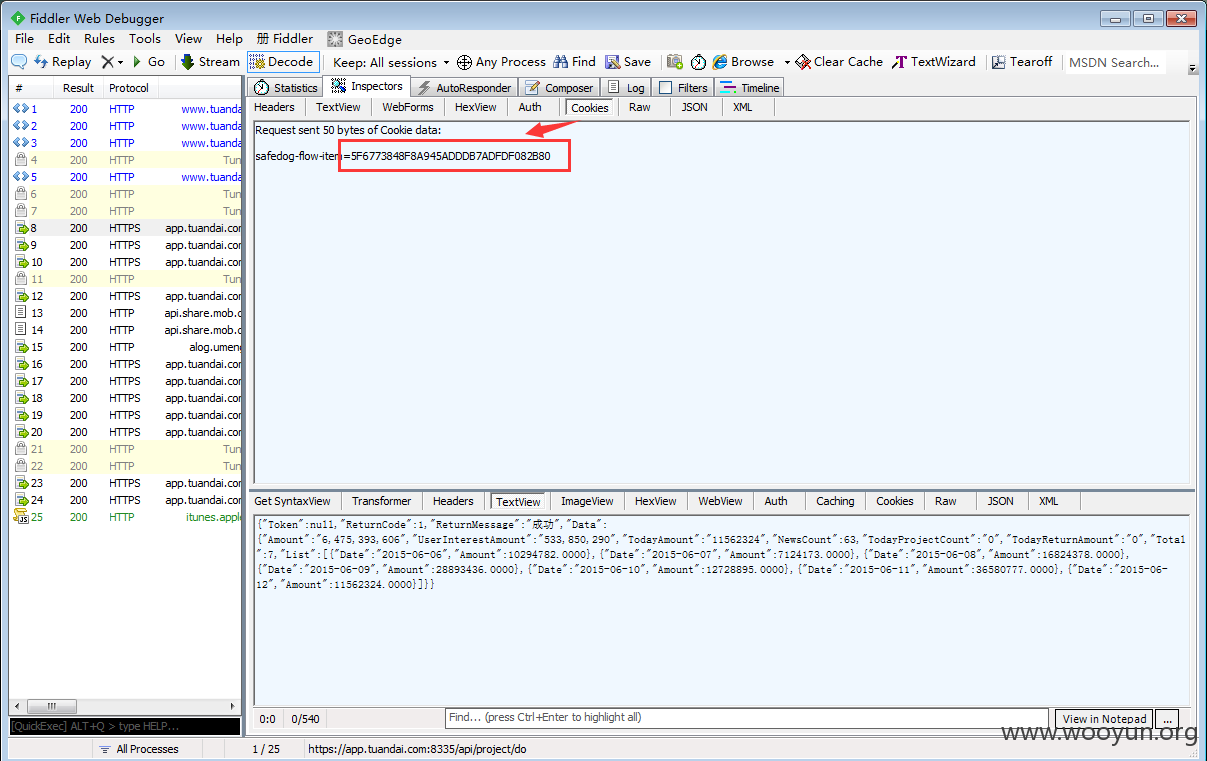Select session row 24

click(126, 500)
